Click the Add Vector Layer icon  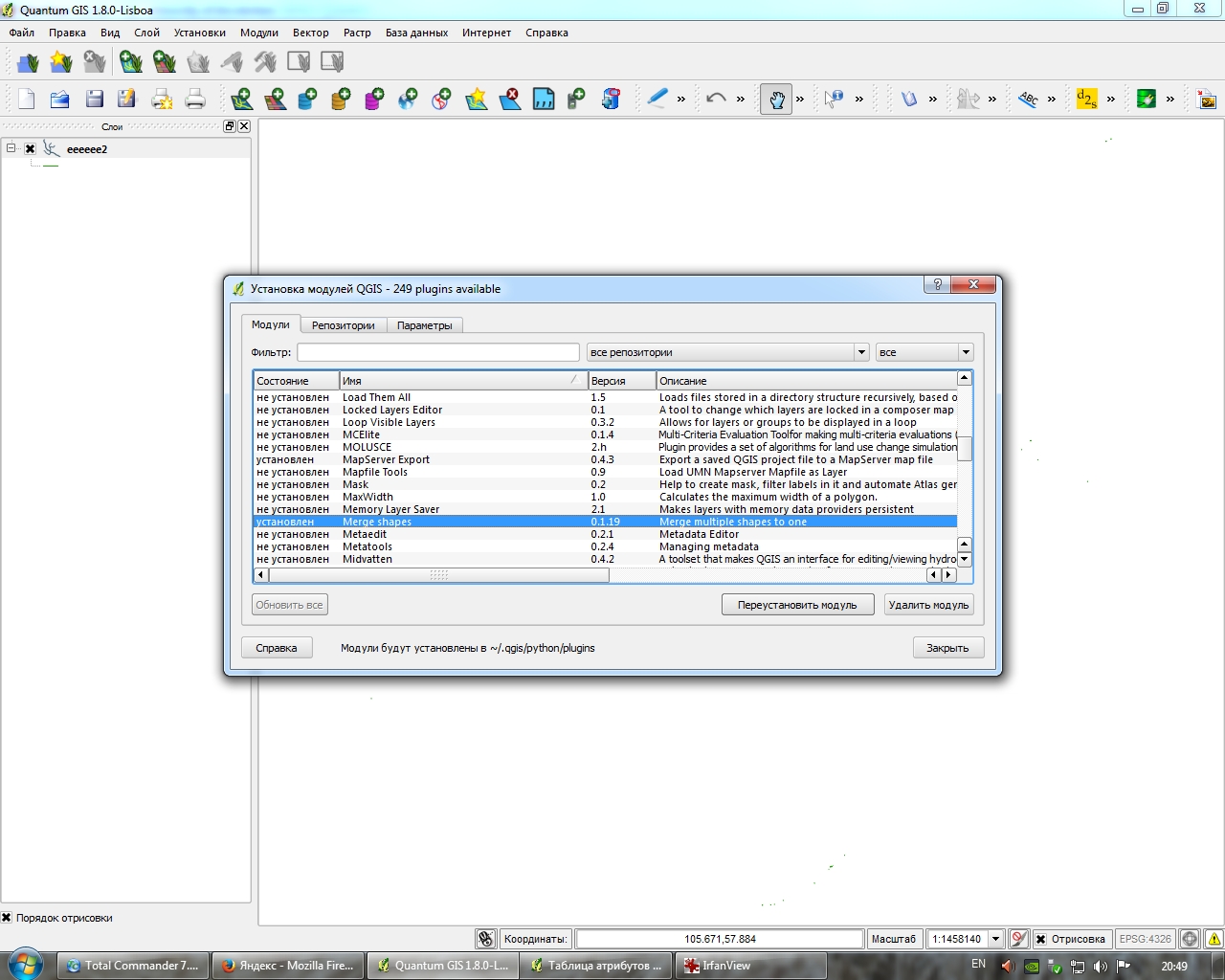pos(241,99)
